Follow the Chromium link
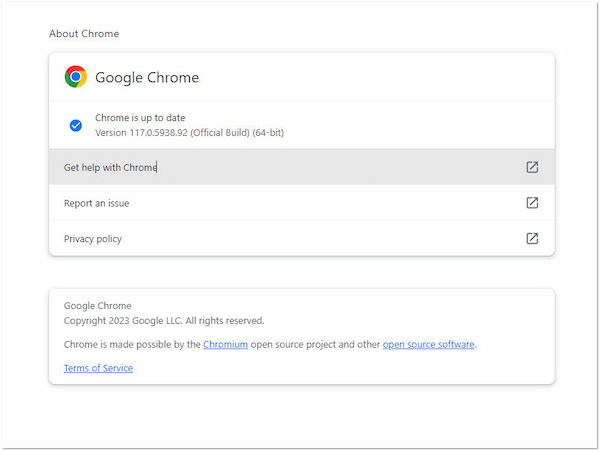600x451 pixels. point(225,344)
